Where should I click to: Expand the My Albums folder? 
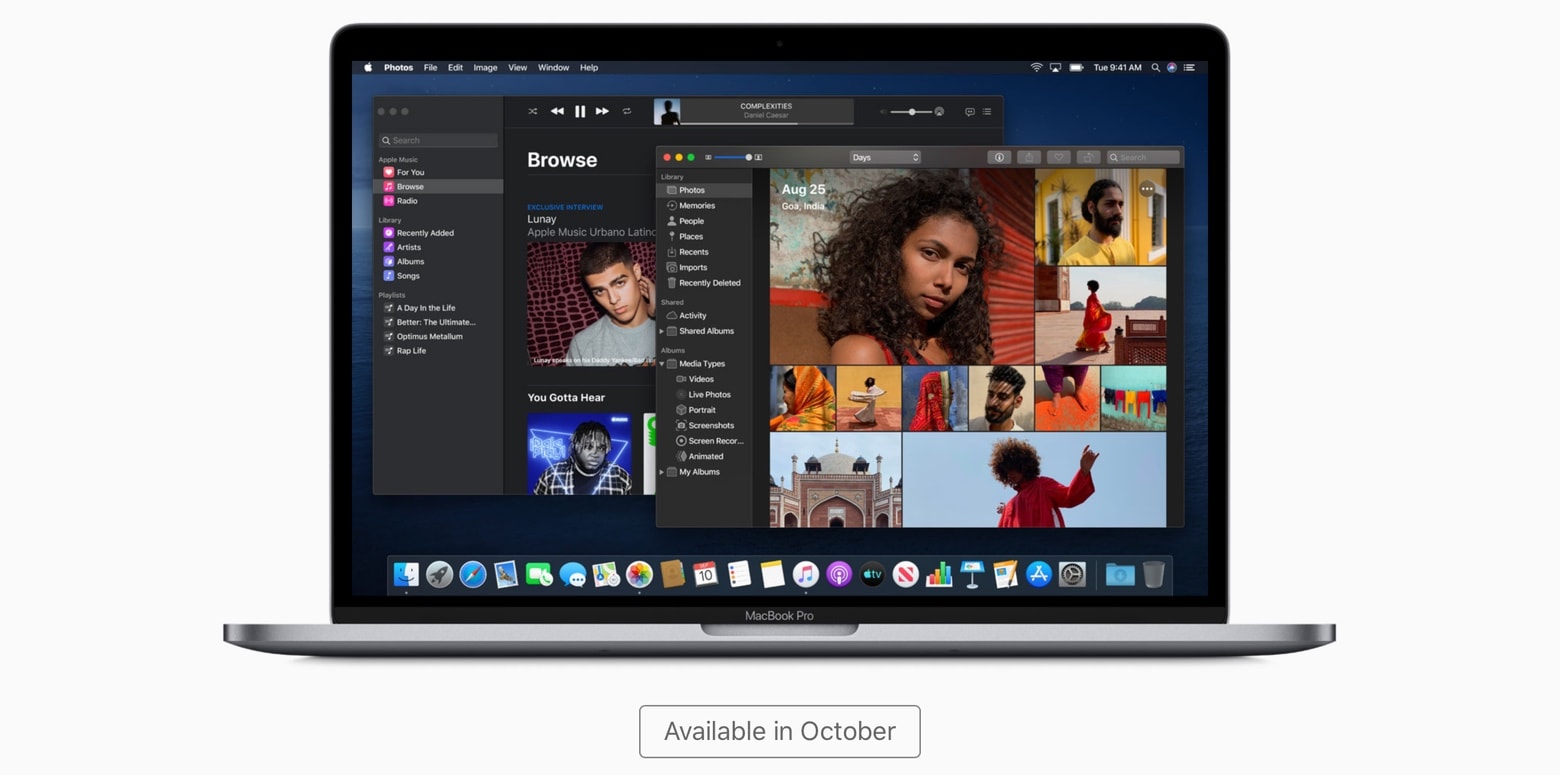[661, 472]
